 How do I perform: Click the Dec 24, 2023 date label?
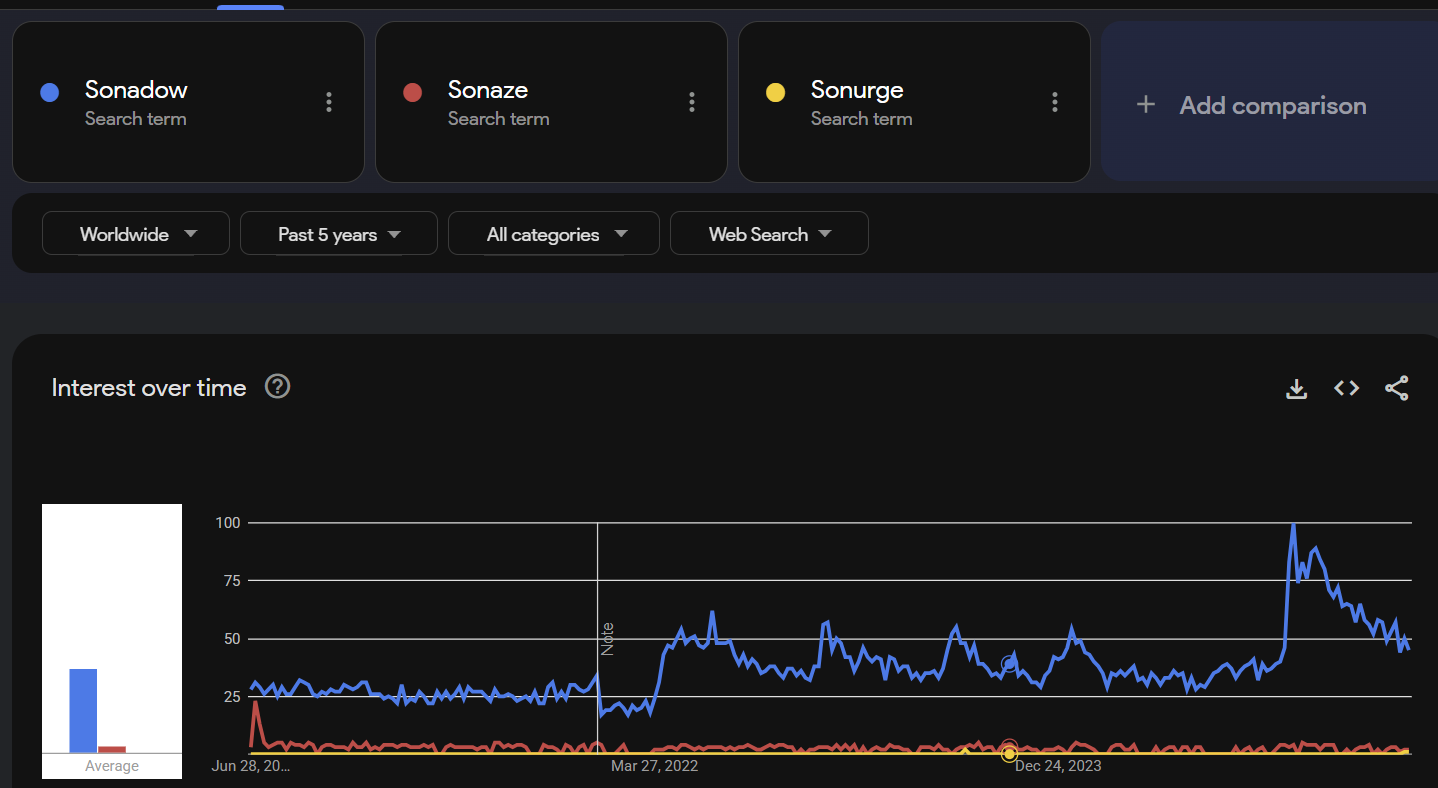[1058, 766]
